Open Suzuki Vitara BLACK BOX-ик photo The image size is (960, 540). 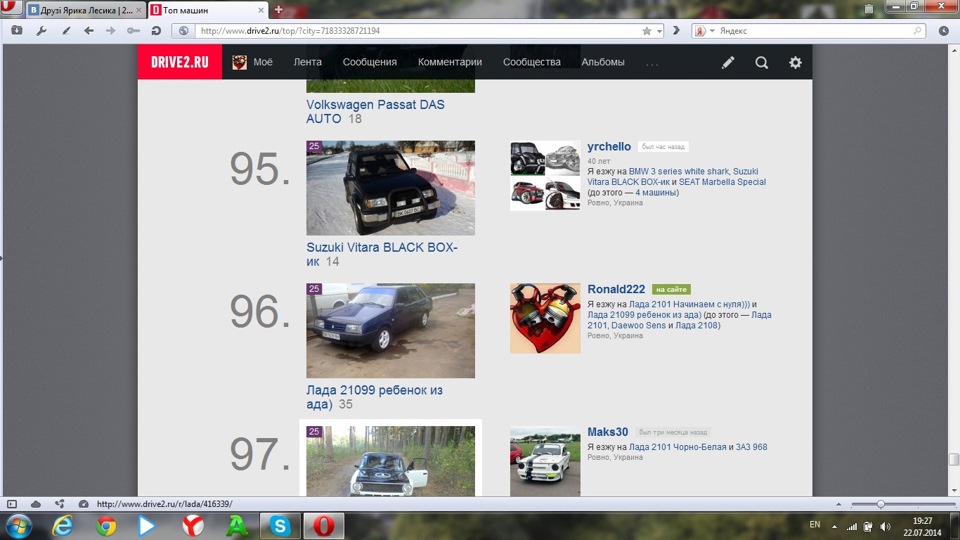(391, 188)
